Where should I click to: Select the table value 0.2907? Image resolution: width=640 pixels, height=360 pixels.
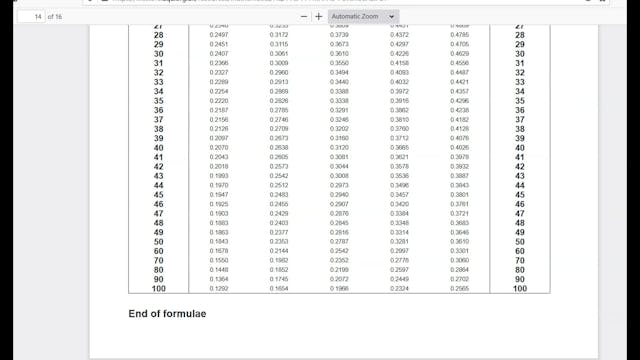coord(339,204)
